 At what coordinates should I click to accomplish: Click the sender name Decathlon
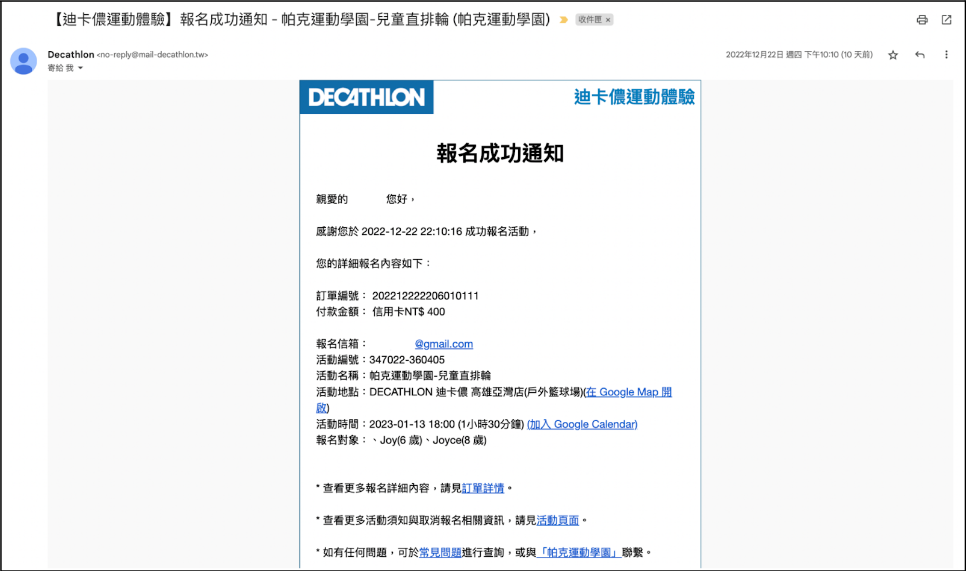click(71, 54)
